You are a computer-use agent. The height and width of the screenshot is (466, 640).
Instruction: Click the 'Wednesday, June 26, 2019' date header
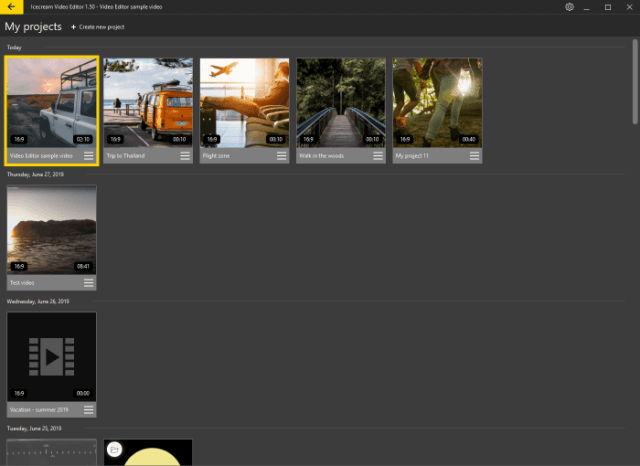click(x=38, y=301)
